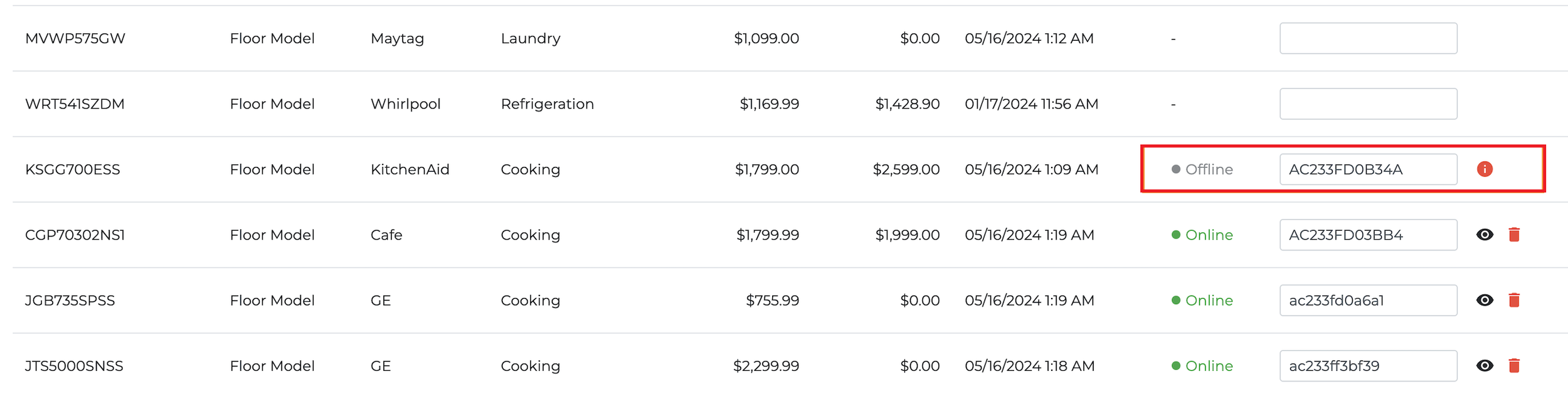Toggle the eye icon for JGB735SPSS row
Screen dimensions: 1568x394
[1485, 300]
